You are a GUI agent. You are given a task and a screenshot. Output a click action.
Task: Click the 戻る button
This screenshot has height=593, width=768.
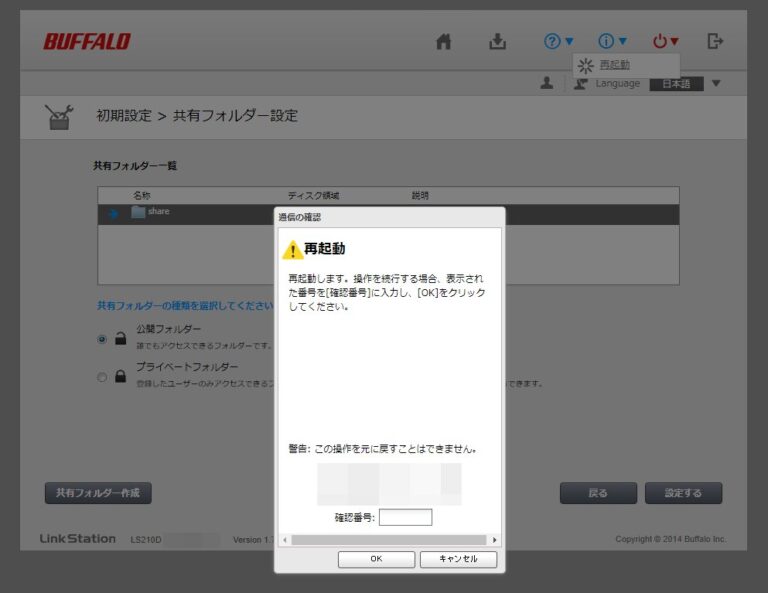pos(599,493)
